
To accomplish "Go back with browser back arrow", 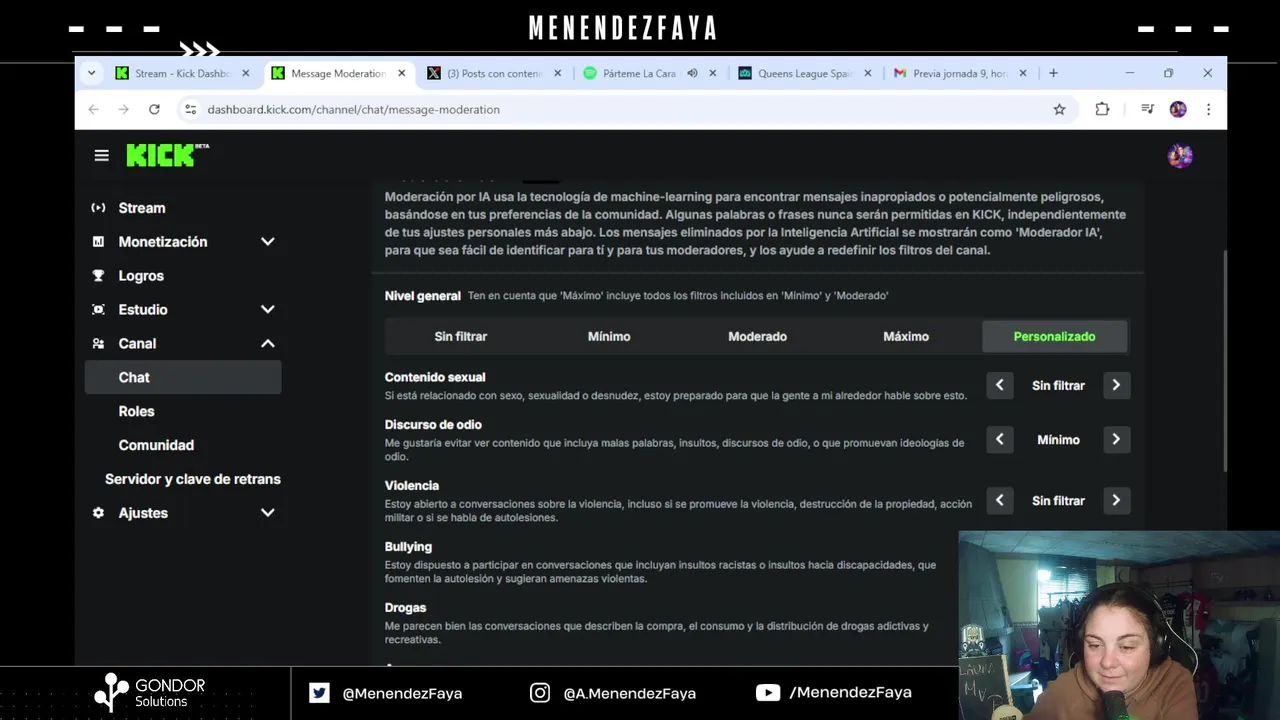I will (94, 109).
